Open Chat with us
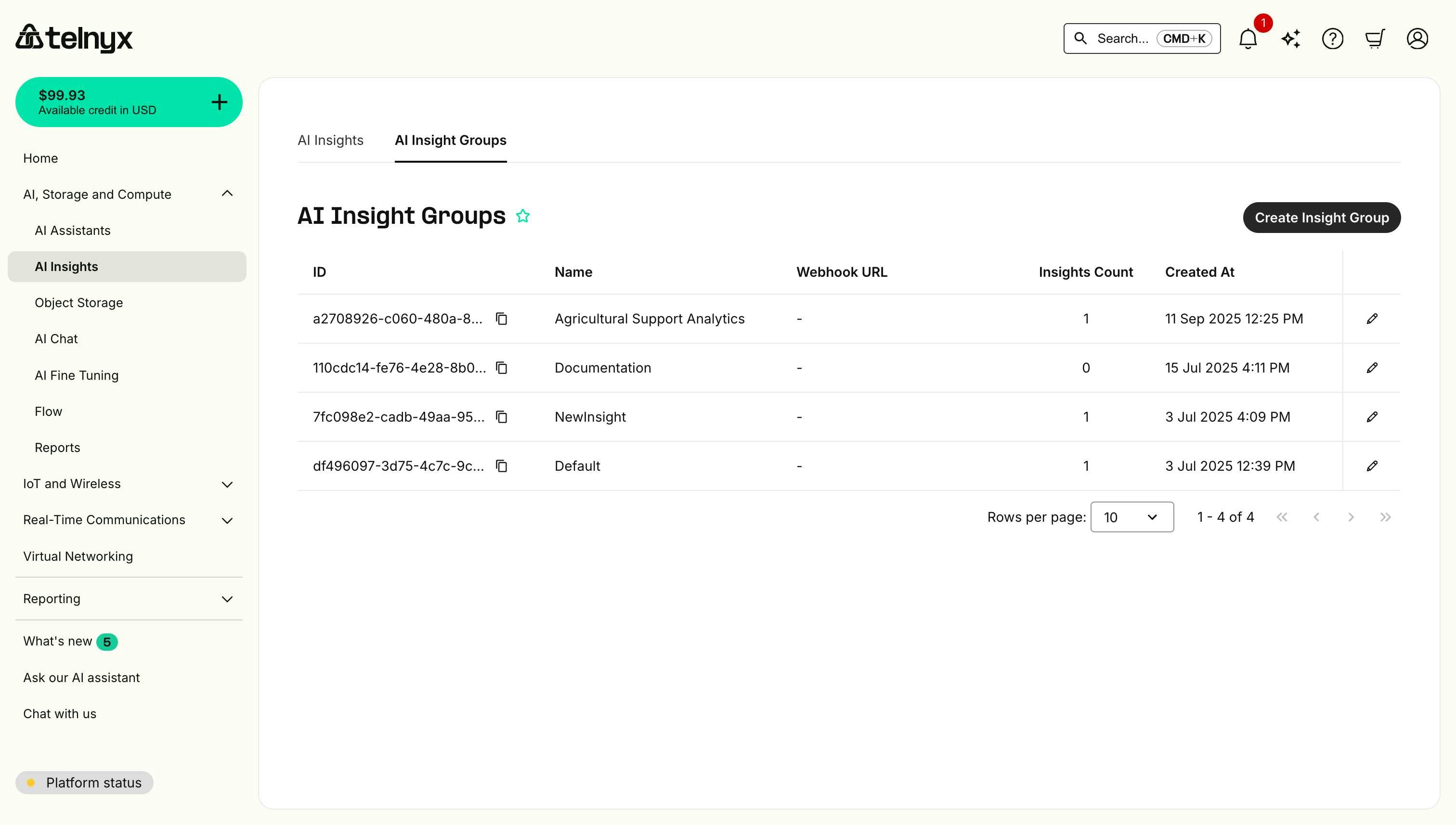1456x825 pixels. pyautogui.click(x=59, y=713)
